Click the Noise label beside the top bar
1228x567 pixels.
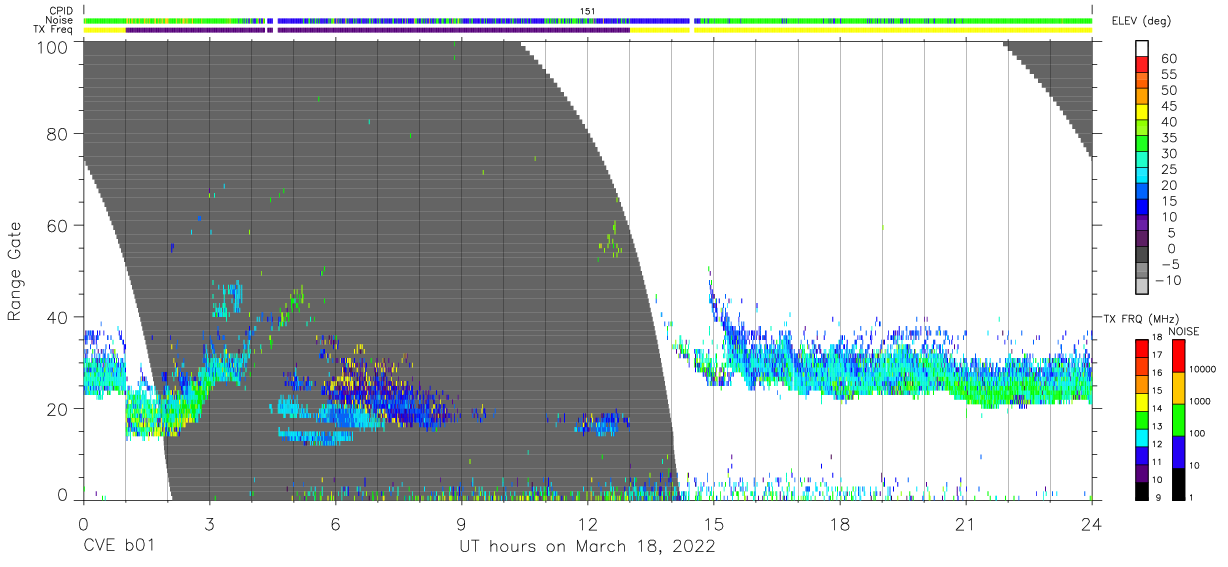[59, 20]
